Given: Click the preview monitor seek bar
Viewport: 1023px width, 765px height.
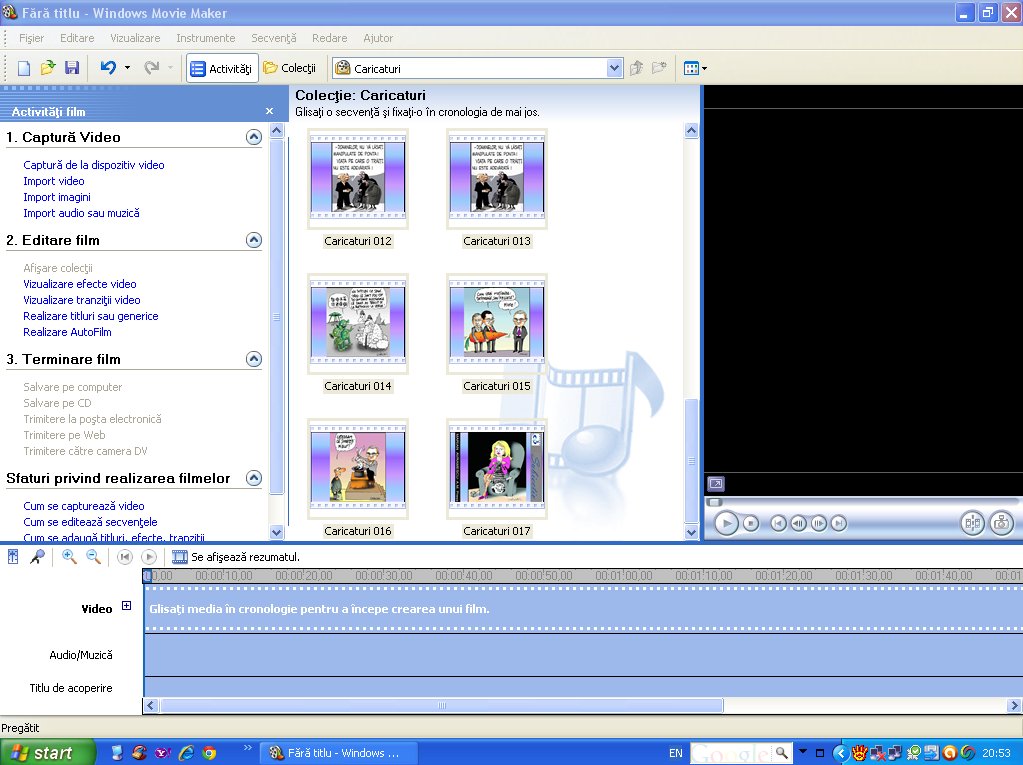Looking at the screenshot, I should [863, 502].
